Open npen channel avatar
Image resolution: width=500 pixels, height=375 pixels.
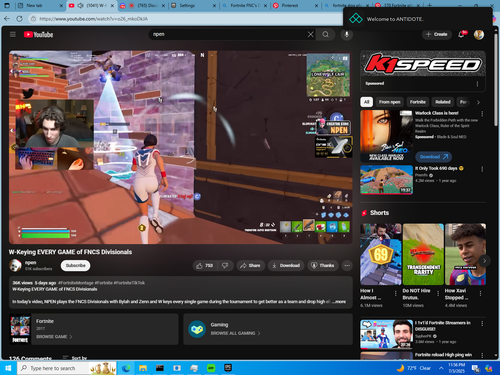click(15, 265)
